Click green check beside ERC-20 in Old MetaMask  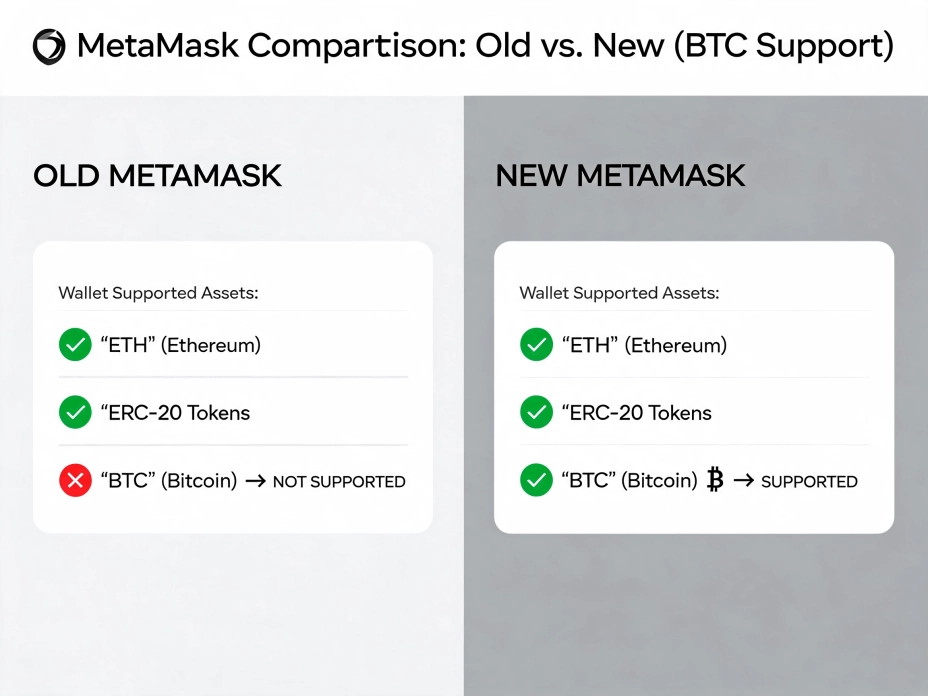75,412
